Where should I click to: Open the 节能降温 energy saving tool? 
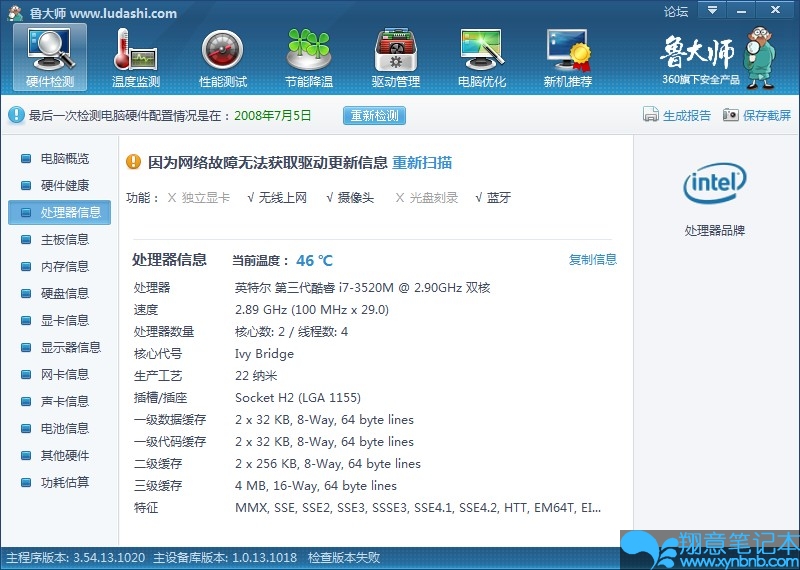click(x=309, y=58)
